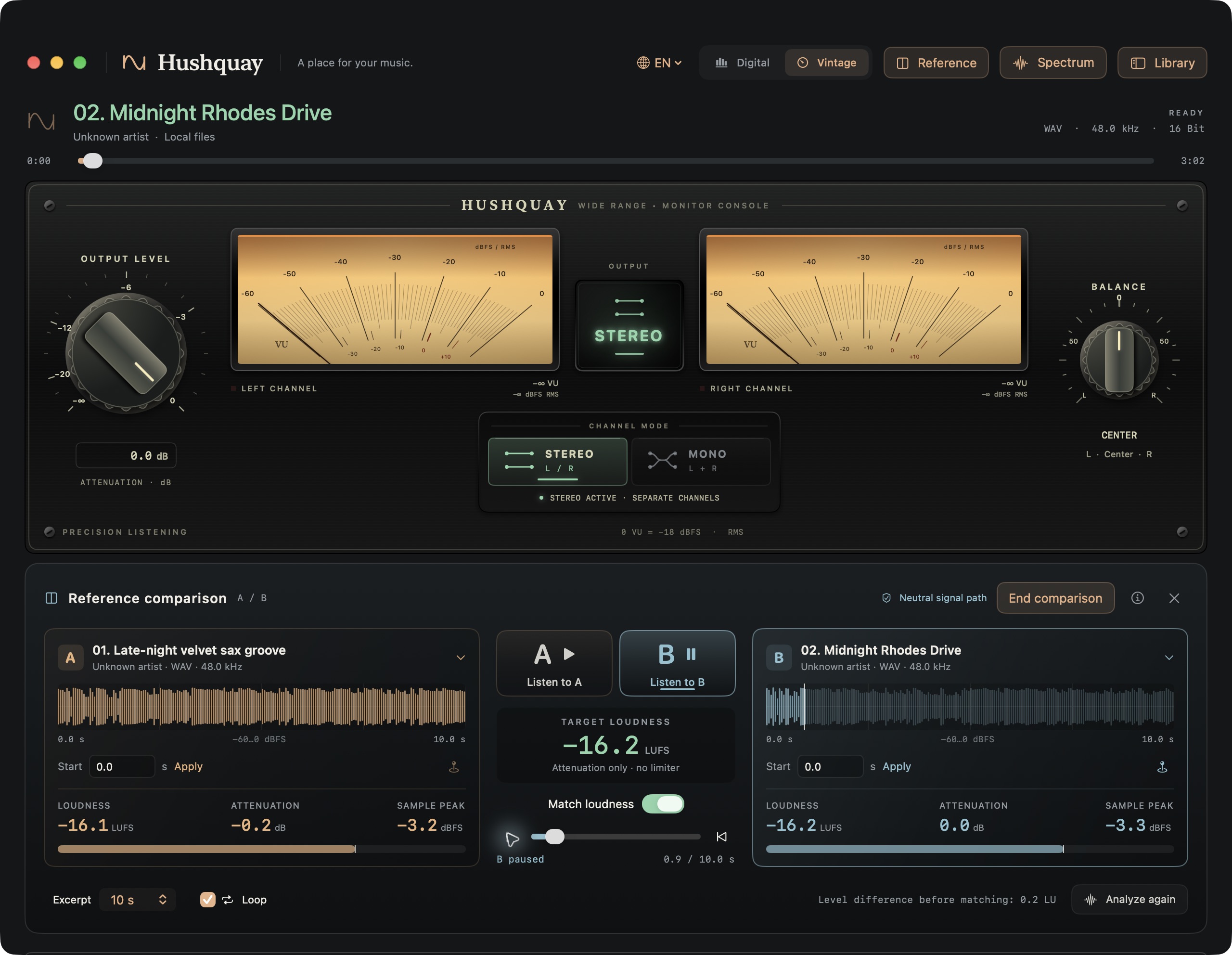The height and width of the screenshot is (955, 1232).
Task: Apply the start time for track B
Action: tap(897, 767)
